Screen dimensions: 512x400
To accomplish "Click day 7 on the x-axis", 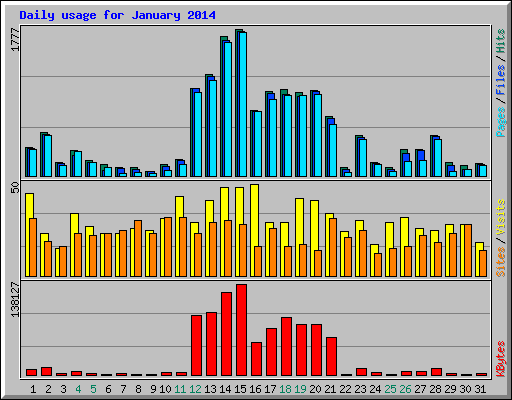I will tap(123, 389).
